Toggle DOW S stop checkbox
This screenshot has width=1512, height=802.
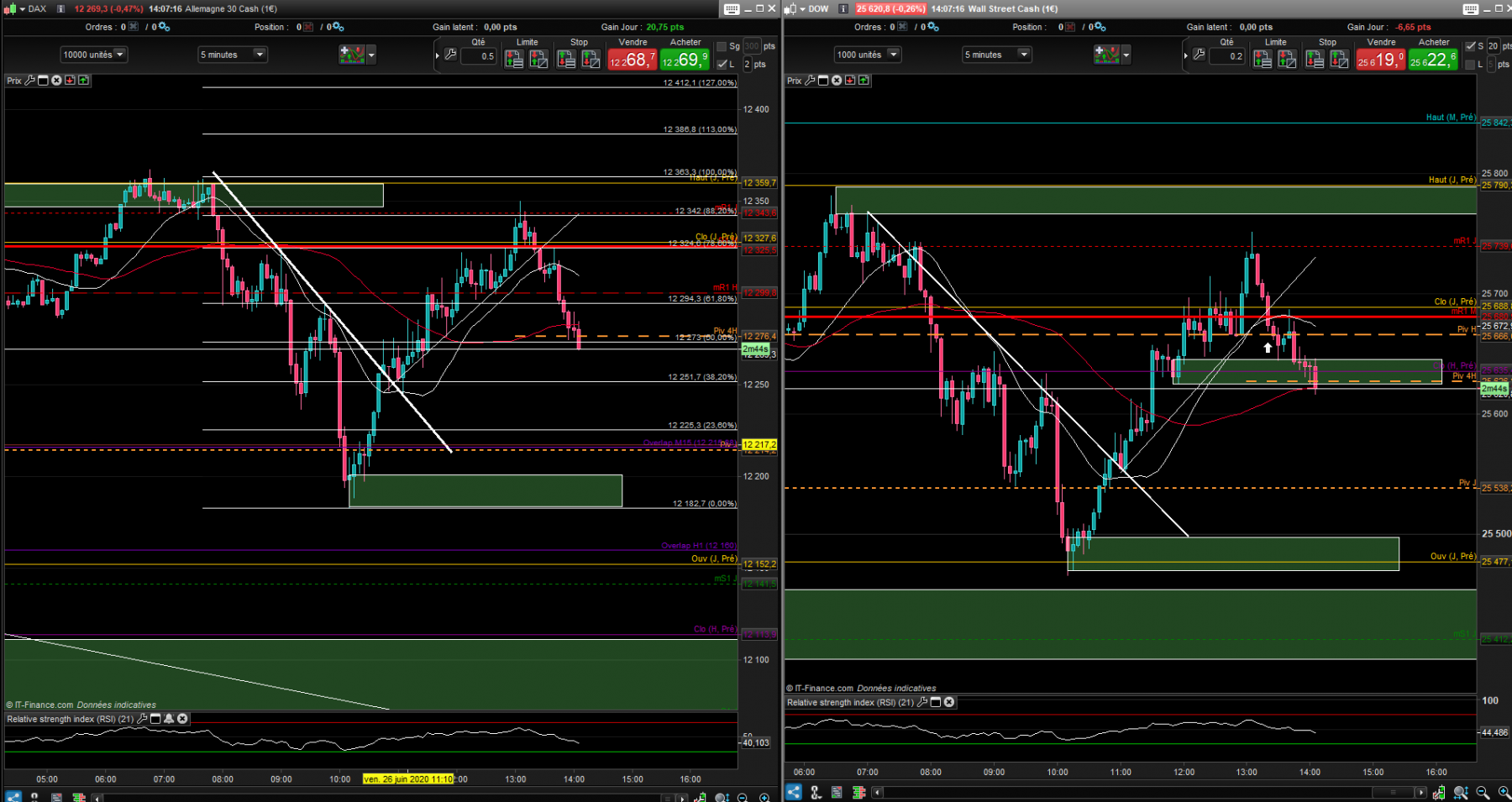click(x=1470, y=46)
